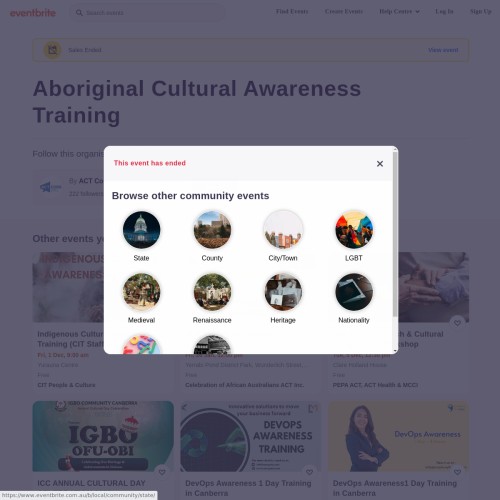Heart the Cultural workshop event card
The width and height of the screenshot is (500, 500).
coord(457,323)
